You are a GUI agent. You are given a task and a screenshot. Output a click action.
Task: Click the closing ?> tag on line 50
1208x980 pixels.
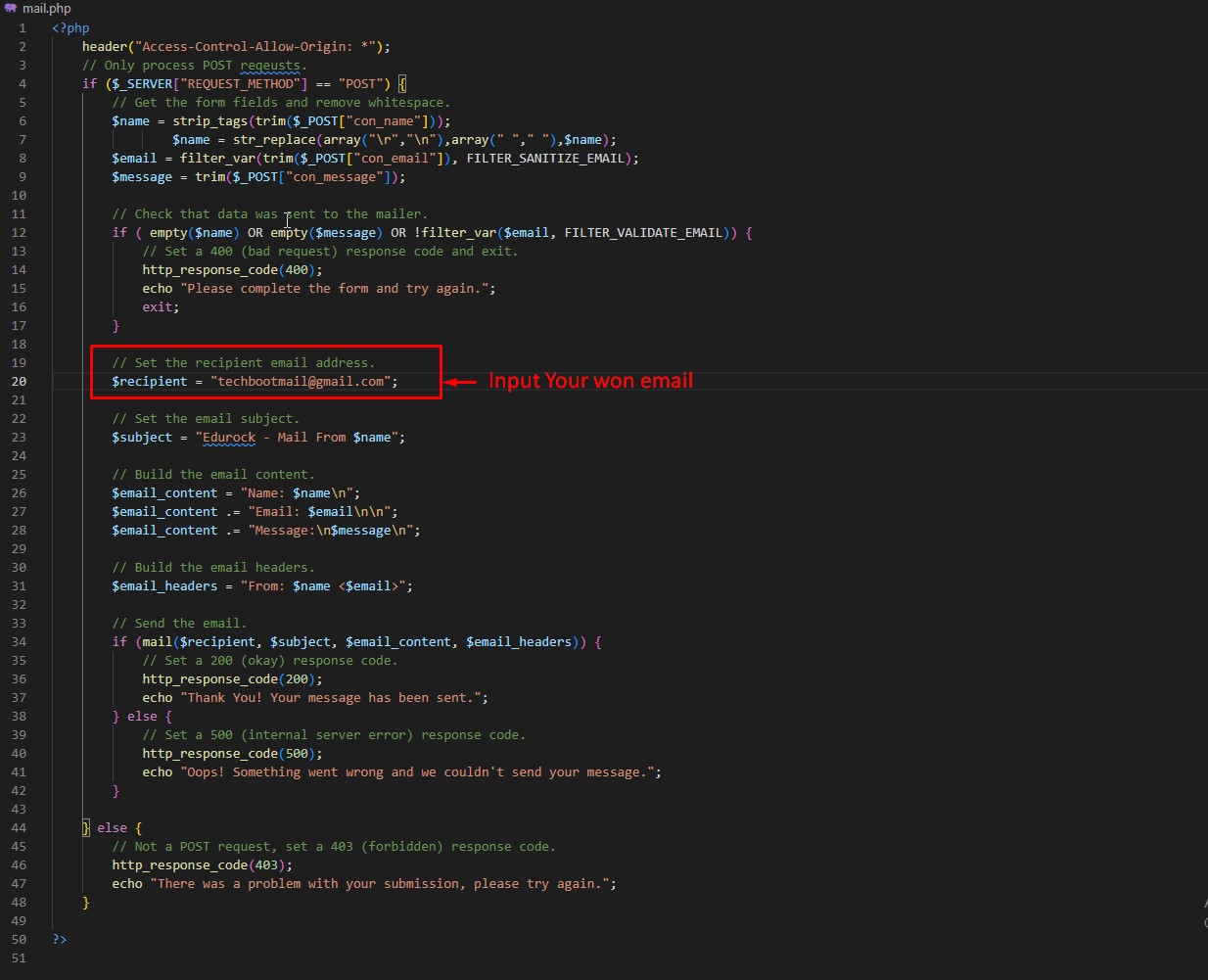pyautogui.click(x=60, y=940)
